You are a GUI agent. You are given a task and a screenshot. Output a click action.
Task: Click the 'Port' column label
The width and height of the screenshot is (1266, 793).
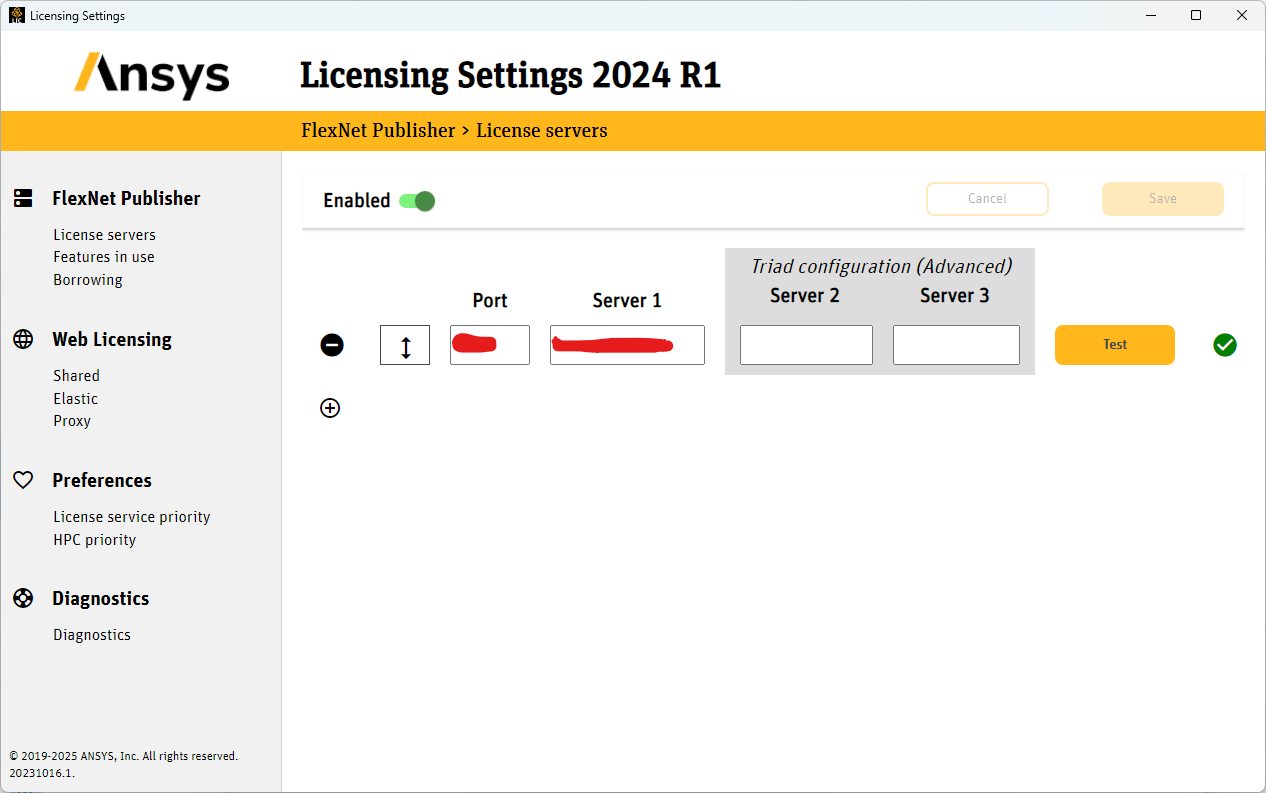pyautogui.click(x=490, y=300)
